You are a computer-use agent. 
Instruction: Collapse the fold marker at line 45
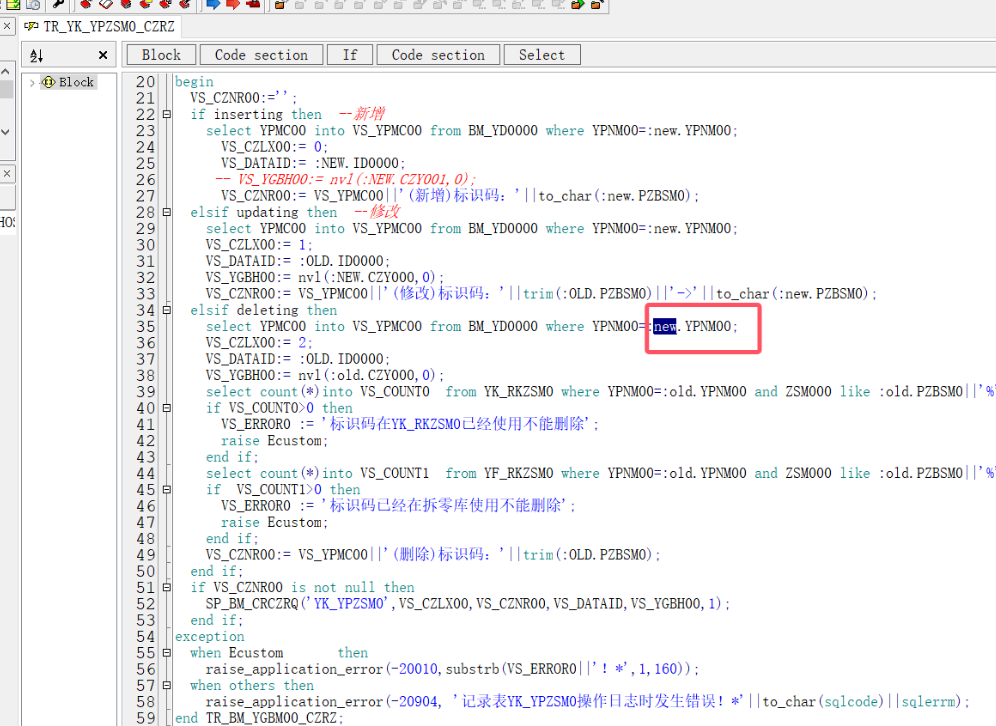point(166,490)
